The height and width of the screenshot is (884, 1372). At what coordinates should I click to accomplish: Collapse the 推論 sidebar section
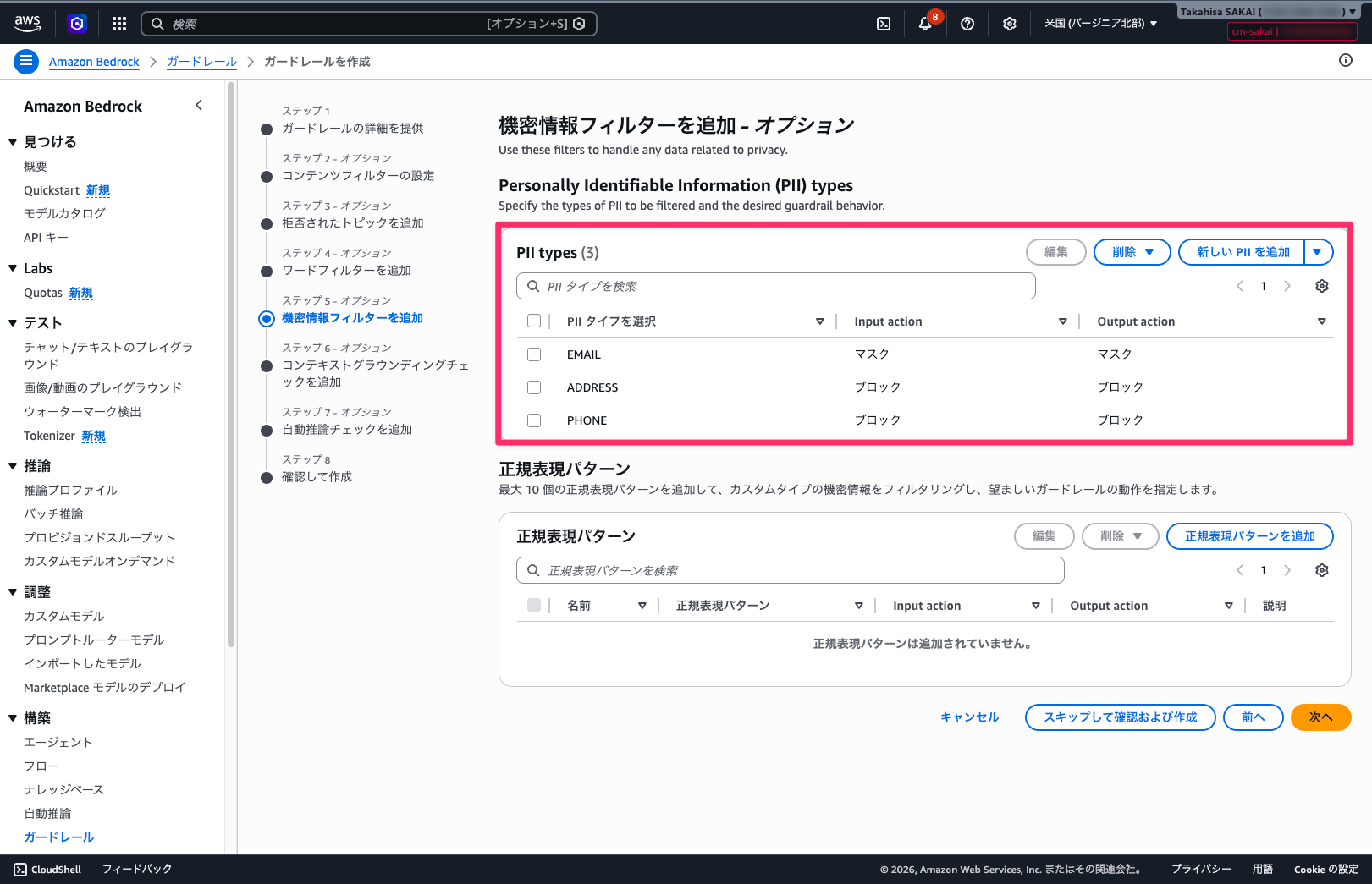[13, 466]
